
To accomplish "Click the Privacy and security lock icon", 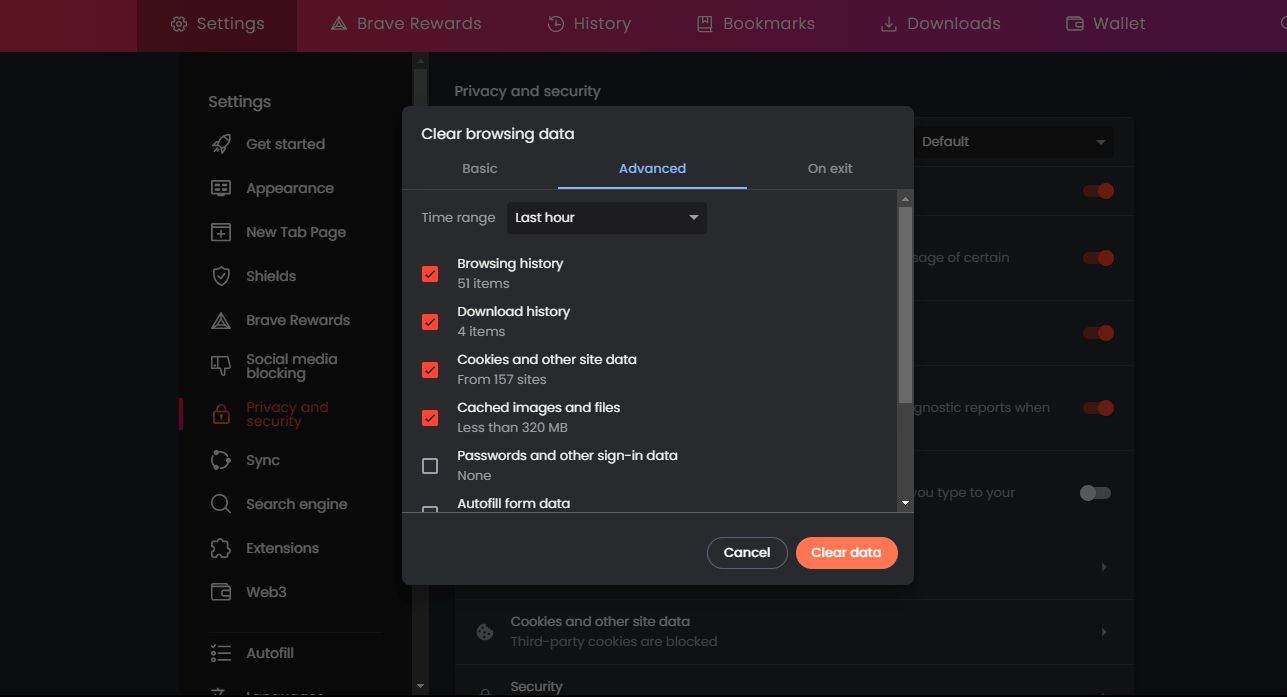I will pyautogui.click(x=221, y=414).
